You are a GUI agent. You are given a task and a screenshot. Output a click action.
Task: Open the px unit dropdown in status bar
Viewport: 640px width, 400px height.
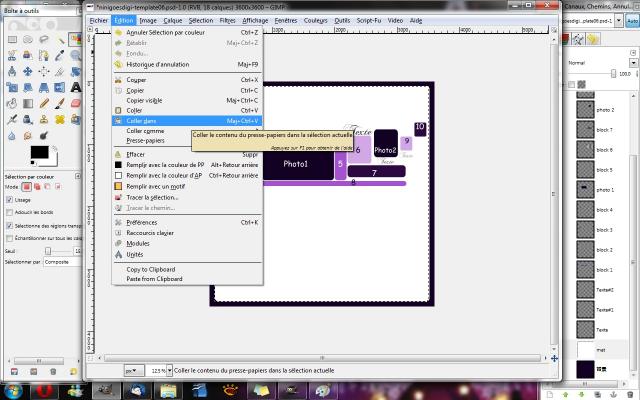(134, 371)
